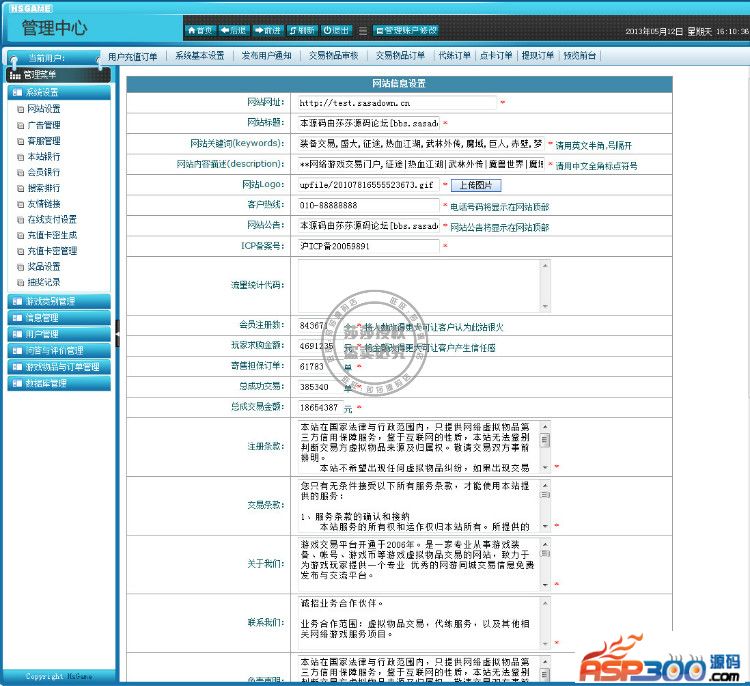750x686 pixels.
Task: Go back with the 后退 arrow
Action: (x=233, y=30)
